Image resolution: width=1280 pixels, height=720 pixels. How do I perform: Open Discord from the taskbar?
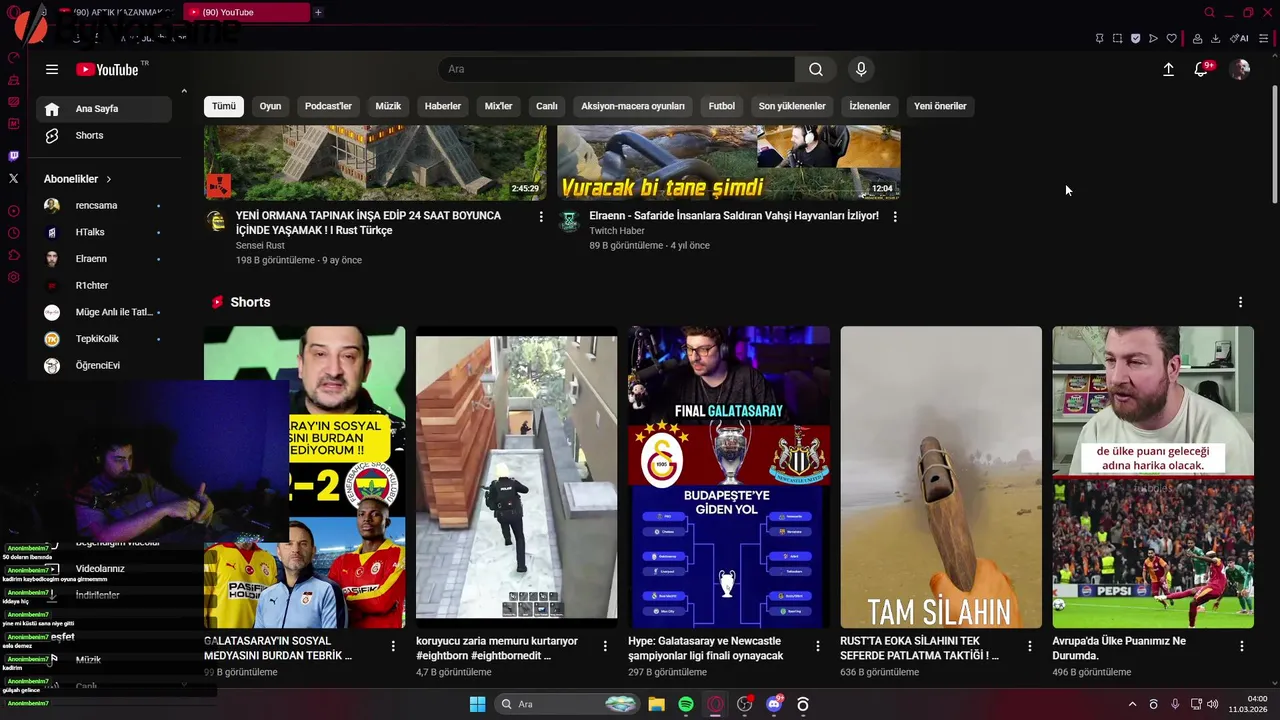coord(774,704)
